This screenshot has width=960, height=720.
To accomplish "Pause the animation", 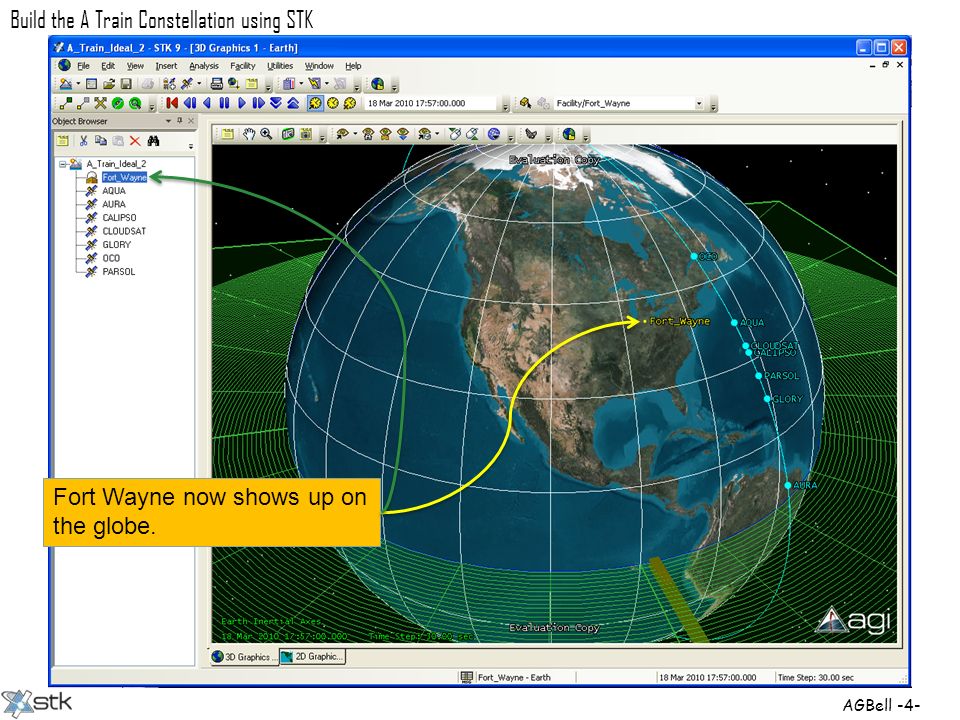I will click(x=224, y=103).
